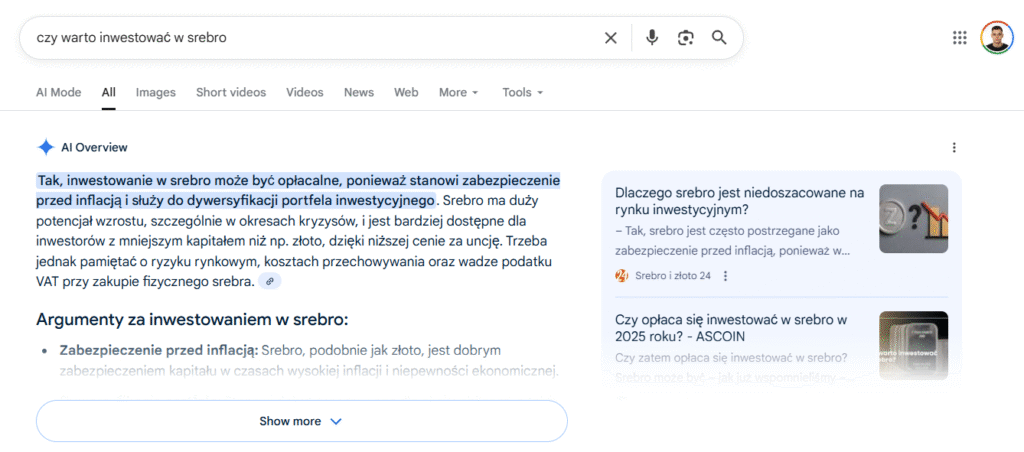
Task: Click the source link chip after 'fizycznego srebra'
Action: tap(270, 282)
